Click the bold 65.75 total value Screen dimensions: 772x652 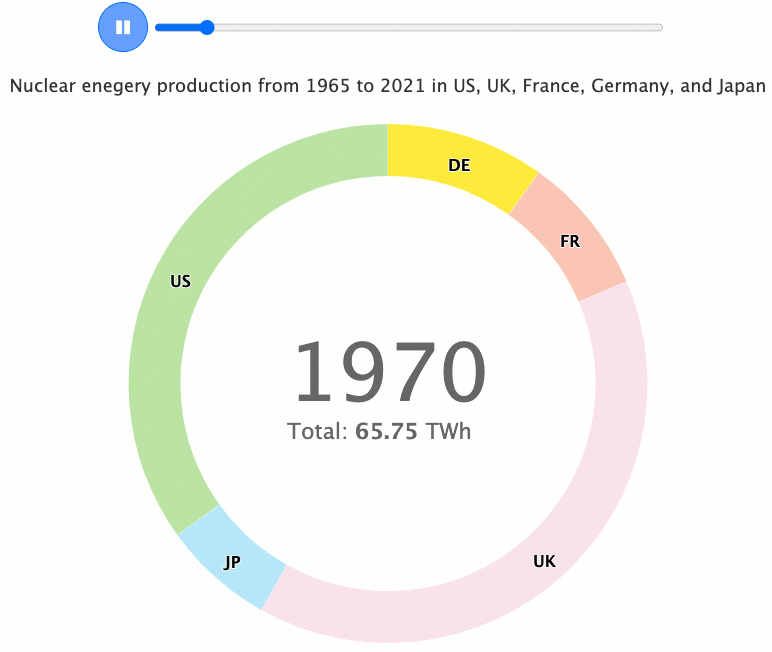click(x=386, y=432)
